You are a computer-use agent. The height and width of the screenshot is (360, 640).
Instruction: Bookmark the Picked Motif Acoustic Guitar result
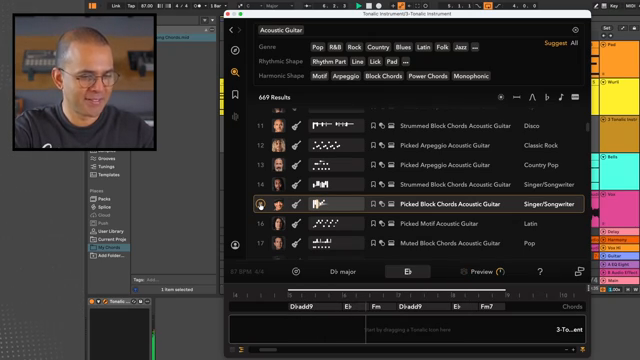373,223
